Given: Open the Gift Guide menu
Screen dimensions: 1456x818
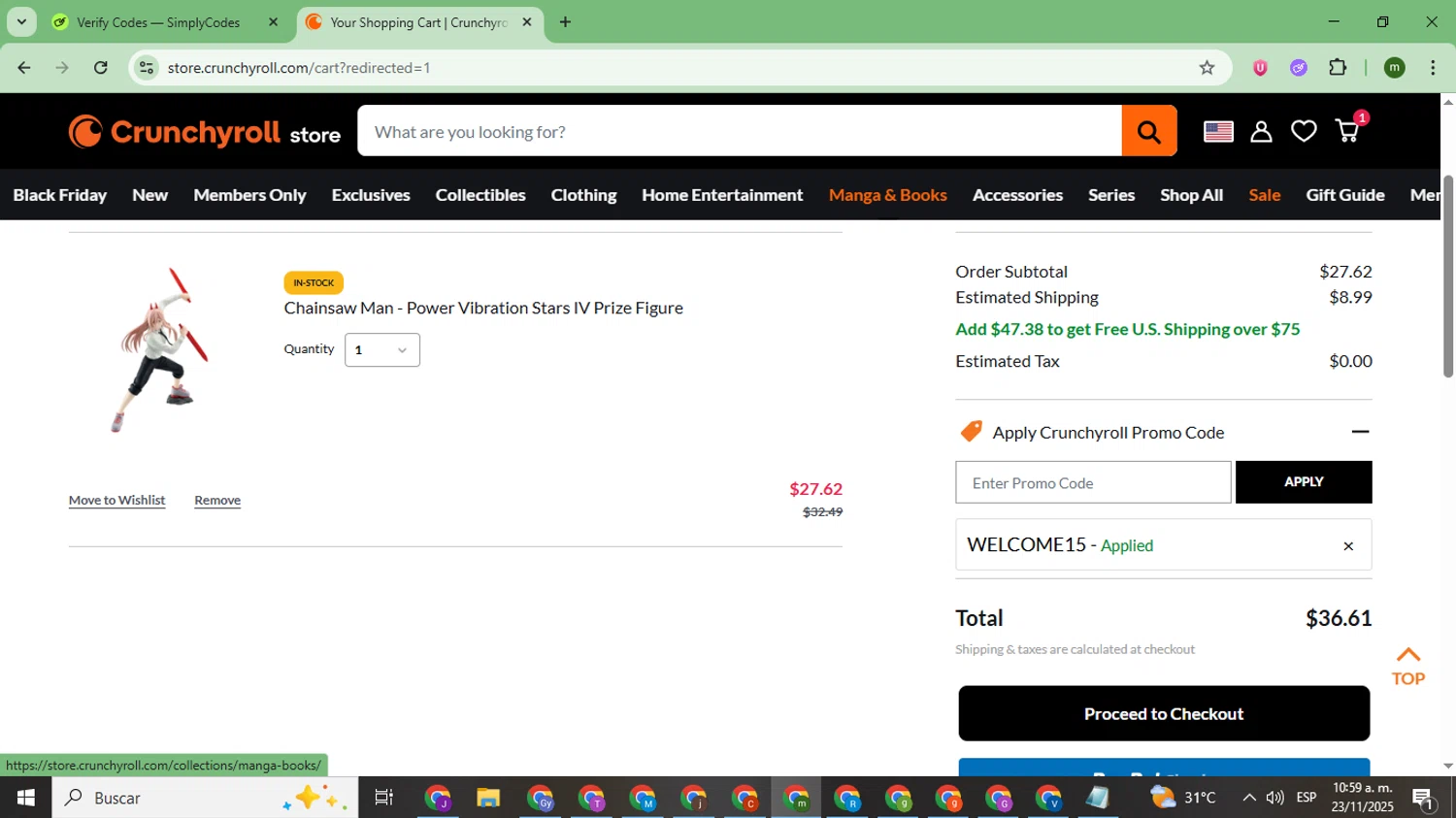Looking at the screenshot, I should coord(1345,195).
